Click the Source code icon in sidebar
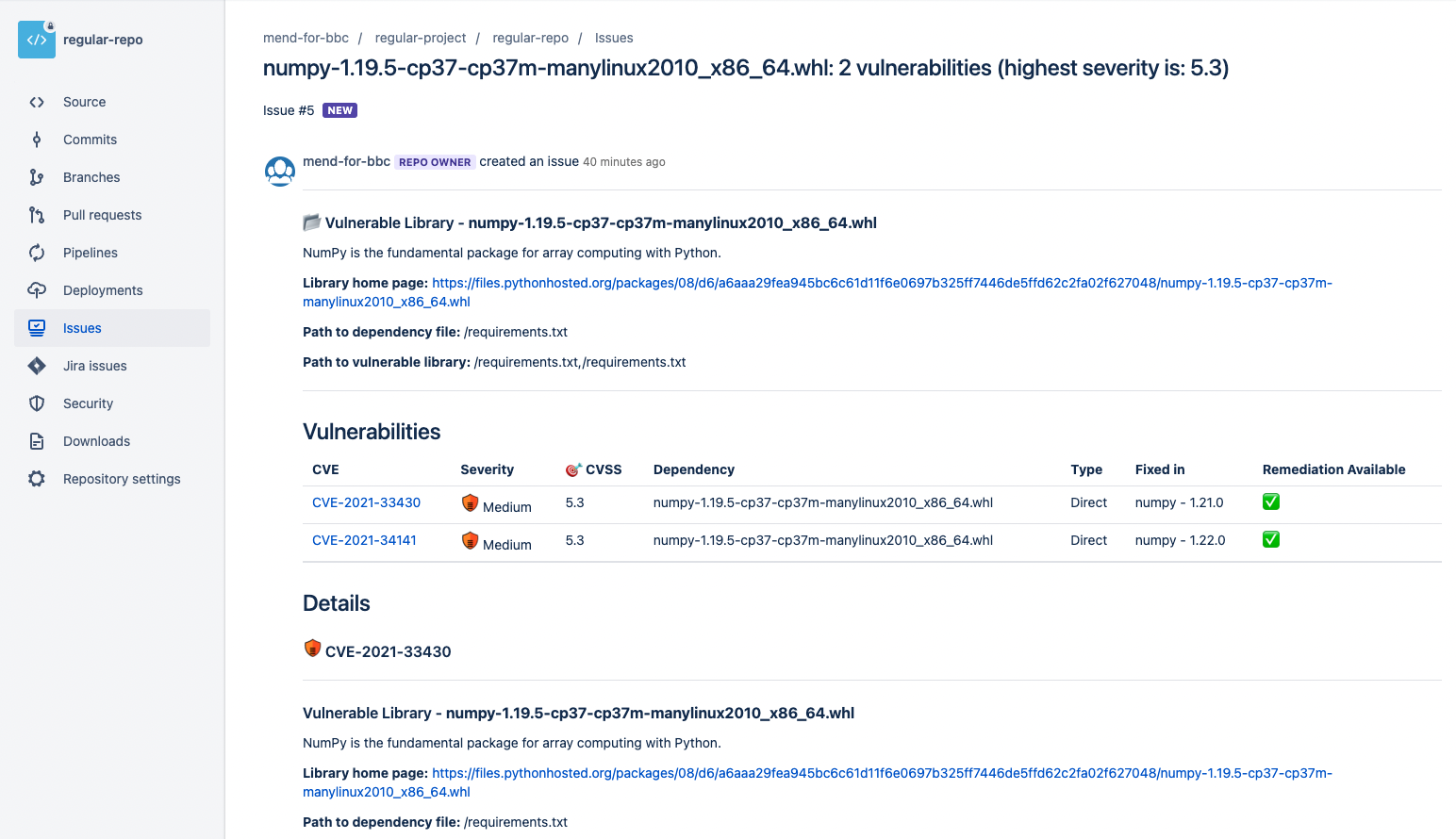 click(37, 102)
